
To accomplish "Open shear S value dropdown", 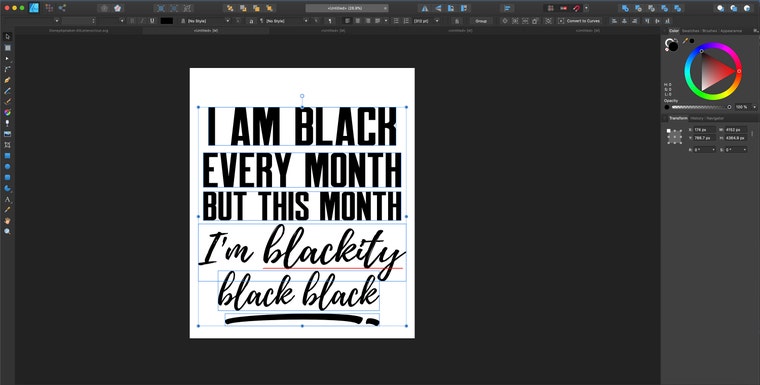I will coord(744,150).
